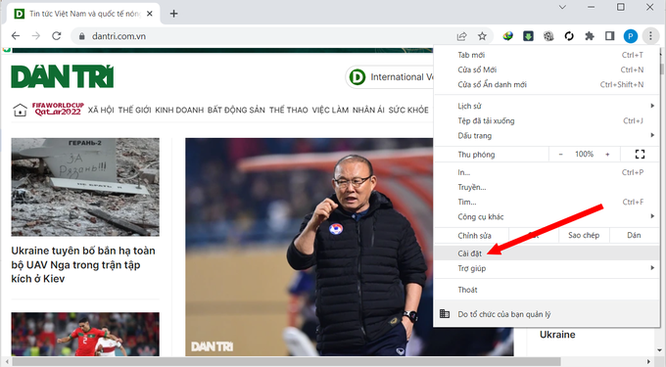
Task: Click the Dán button
Action: (634, 235)
